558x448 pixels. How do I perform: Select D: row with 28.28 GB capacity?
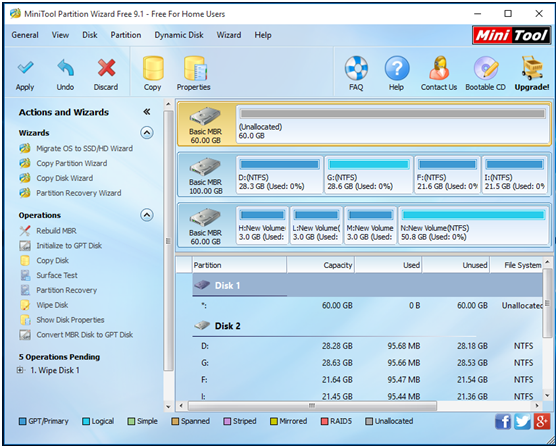click(x=367, y=346)
